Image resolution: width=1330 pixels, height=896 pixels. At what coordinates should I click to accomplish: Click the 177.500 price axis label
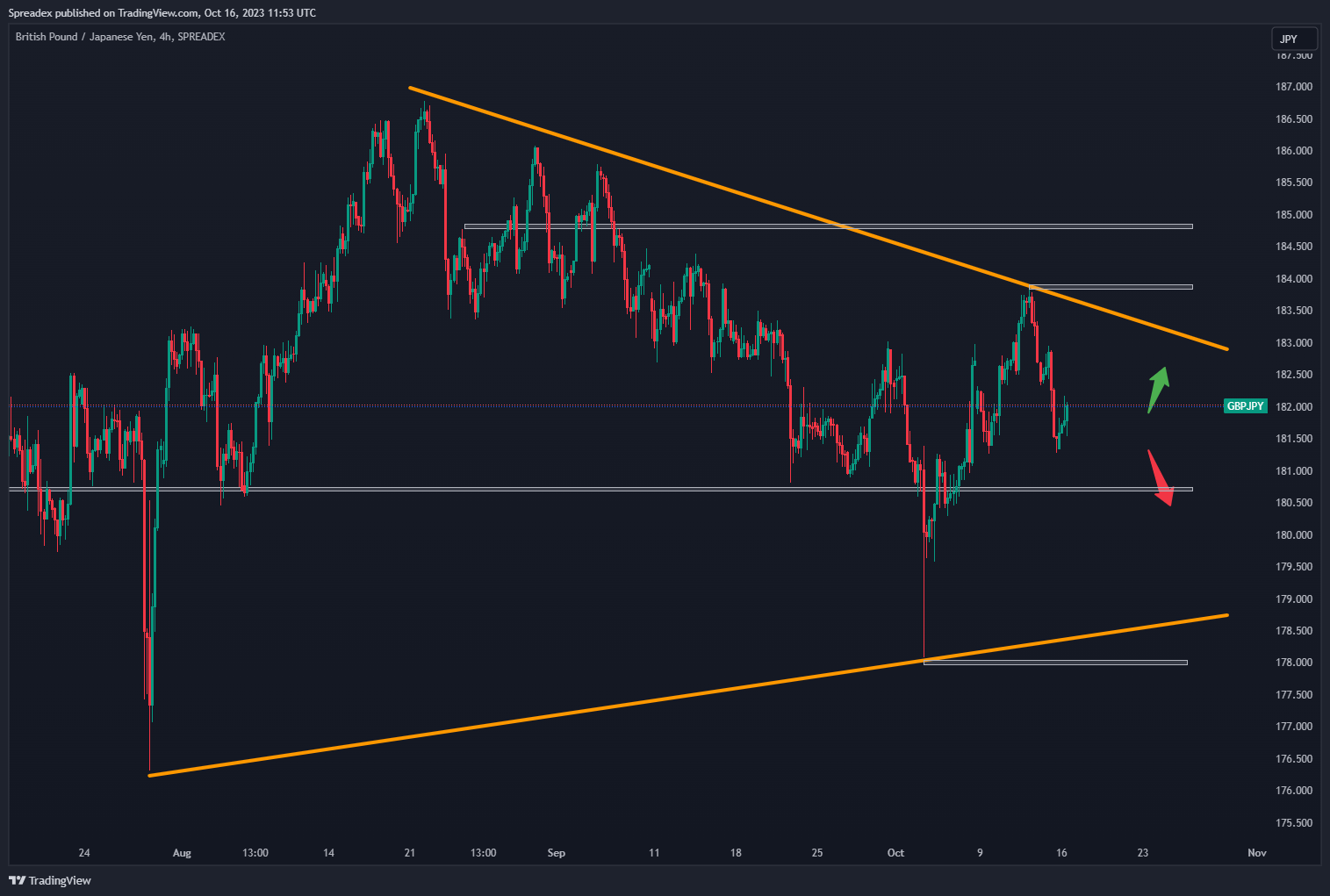(1294, 695)
